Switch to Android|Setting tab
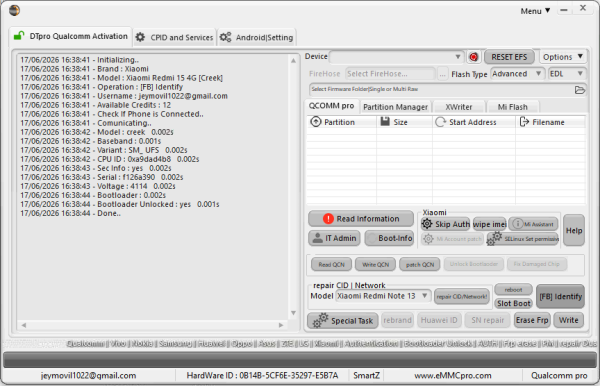Screen dimensions: 600x386 pyautogui.click(x=256, y=37)
